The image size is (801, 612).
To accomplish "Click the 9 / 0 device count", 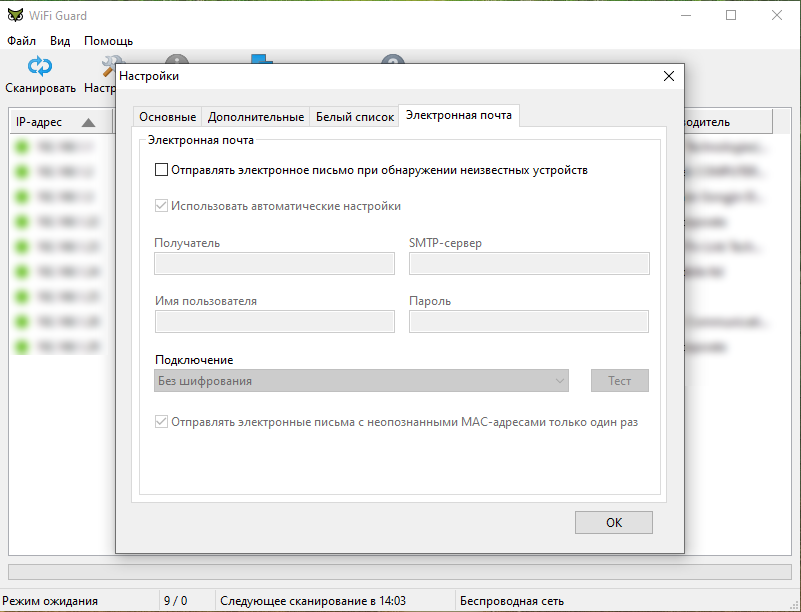I will 176,601.
